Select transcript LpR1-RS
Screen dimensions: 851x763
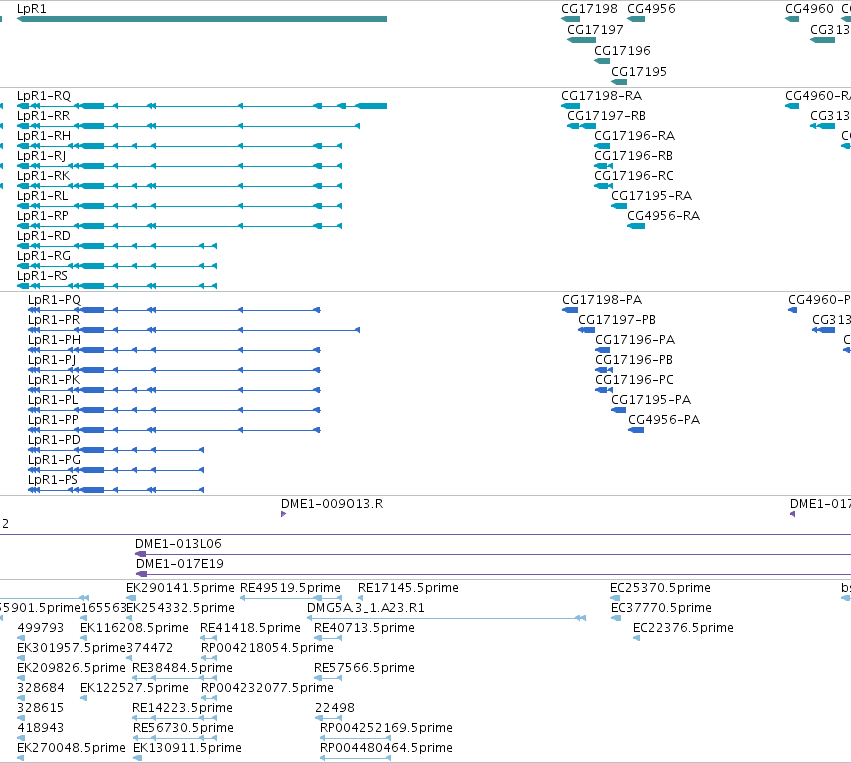[117, 286]
